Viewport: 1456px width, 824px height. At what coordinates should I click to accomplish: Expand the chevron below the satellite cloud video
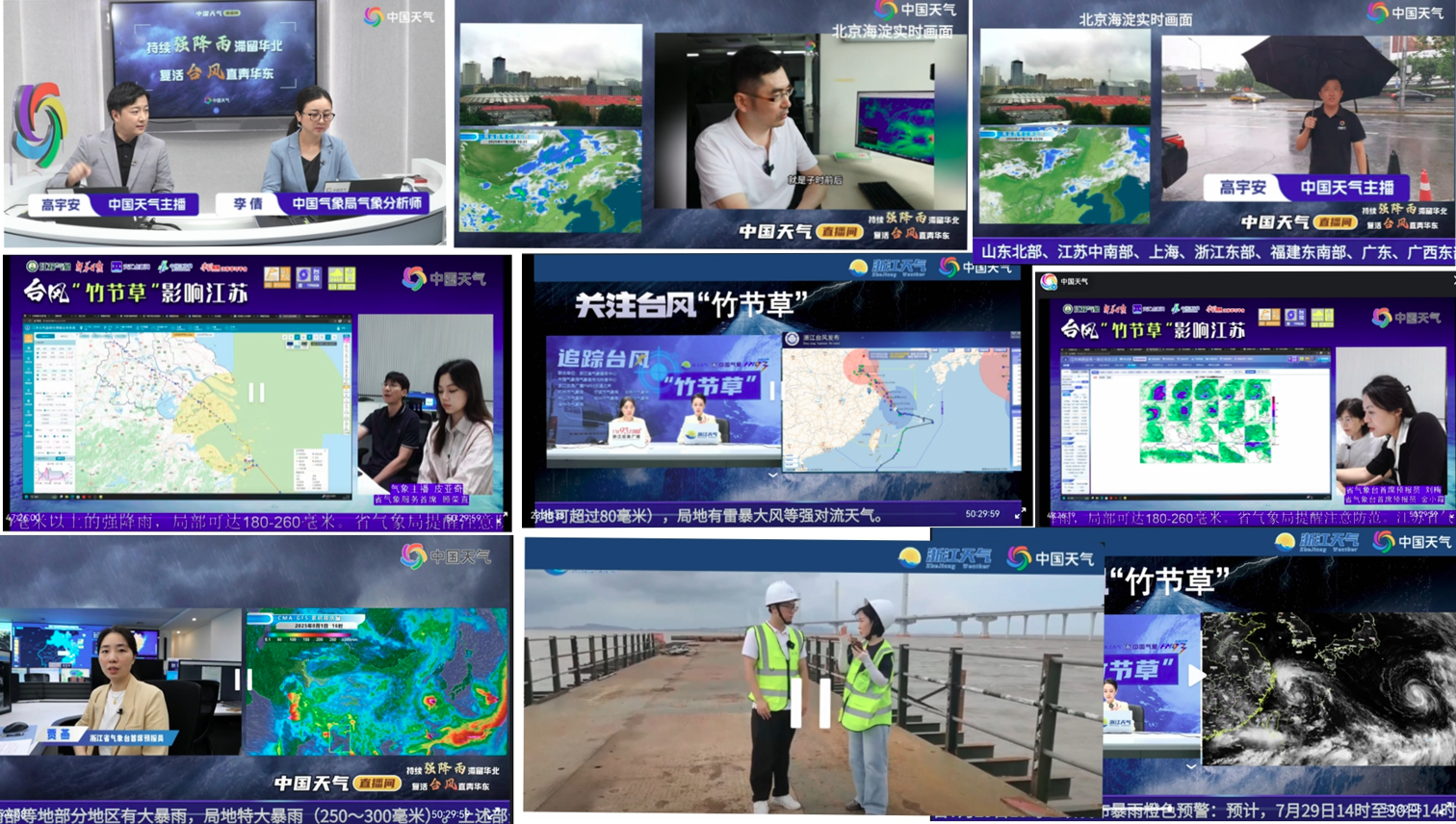tap(1191, 766)
